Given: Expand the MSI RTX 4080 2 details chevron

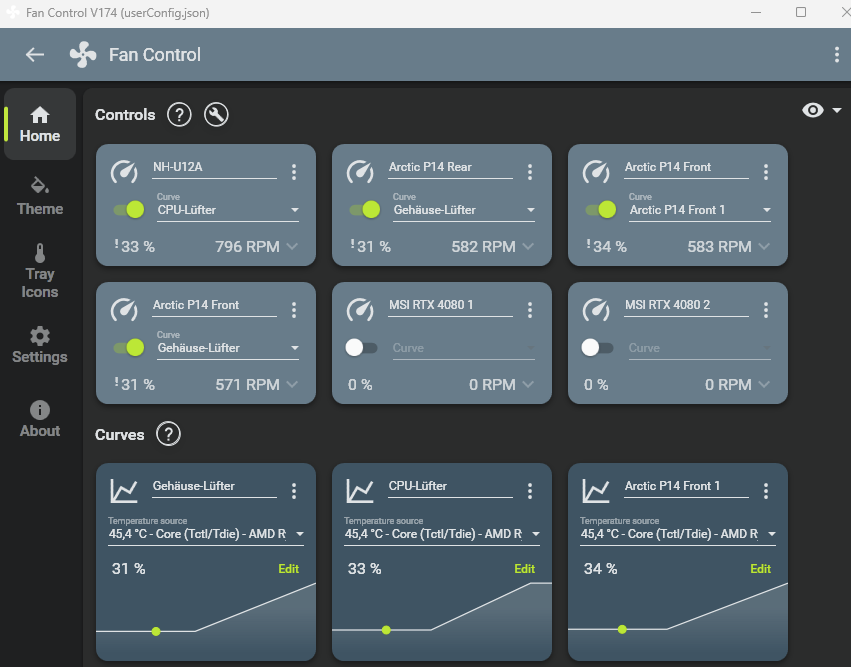Looking at the screenshot, I should (x=764, y=384).
